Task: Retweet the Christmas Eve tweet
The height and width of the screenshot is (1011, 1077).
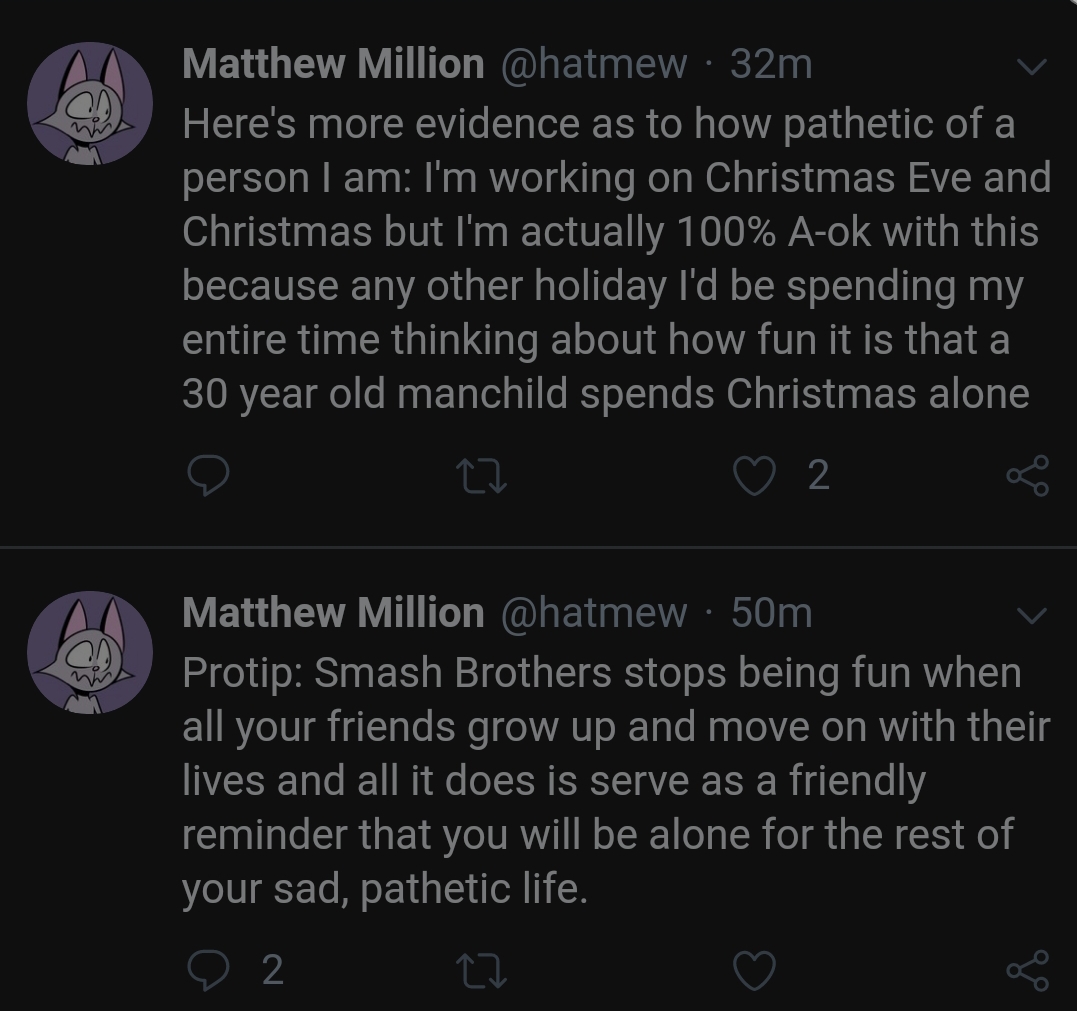Action: (482, 476)
